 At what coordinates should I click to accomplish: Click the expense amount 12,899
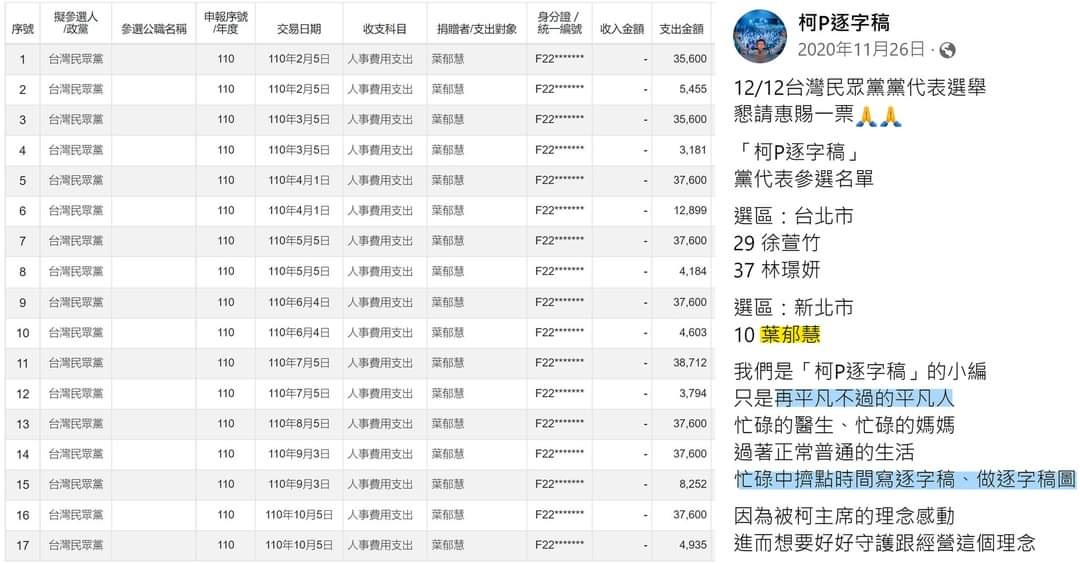(690, 211)
